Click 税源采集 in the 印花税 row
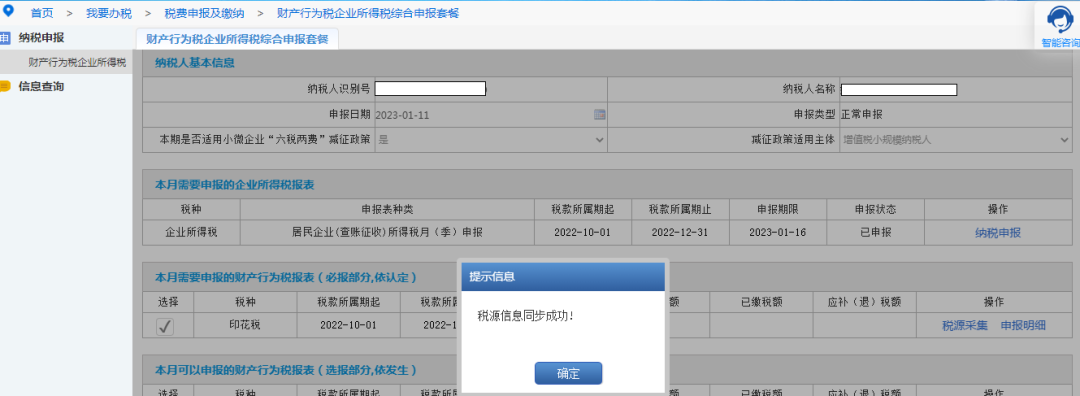 tap(964, 325)
